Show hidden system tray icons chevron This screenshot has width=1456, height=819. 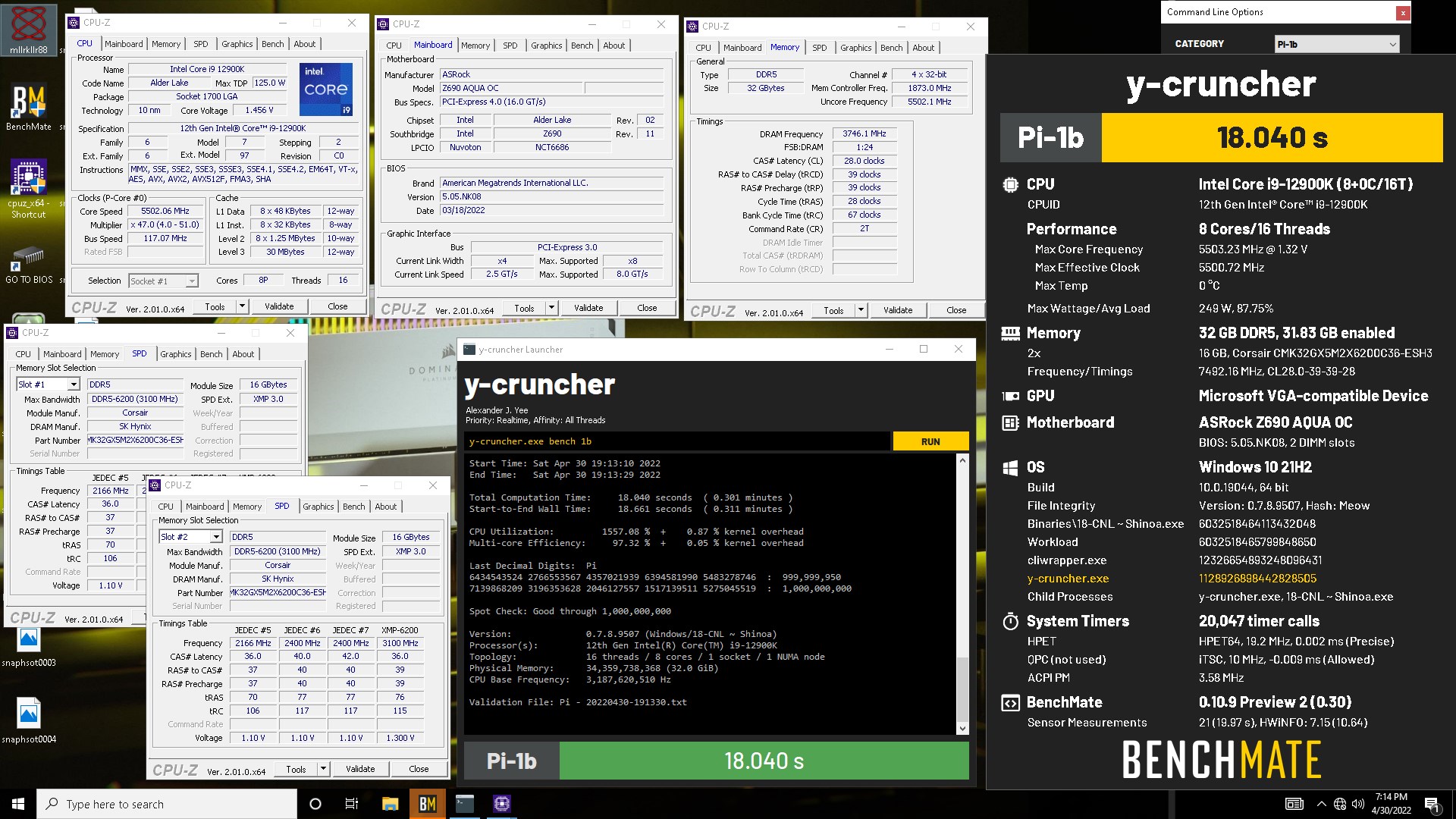point(1321,804)
